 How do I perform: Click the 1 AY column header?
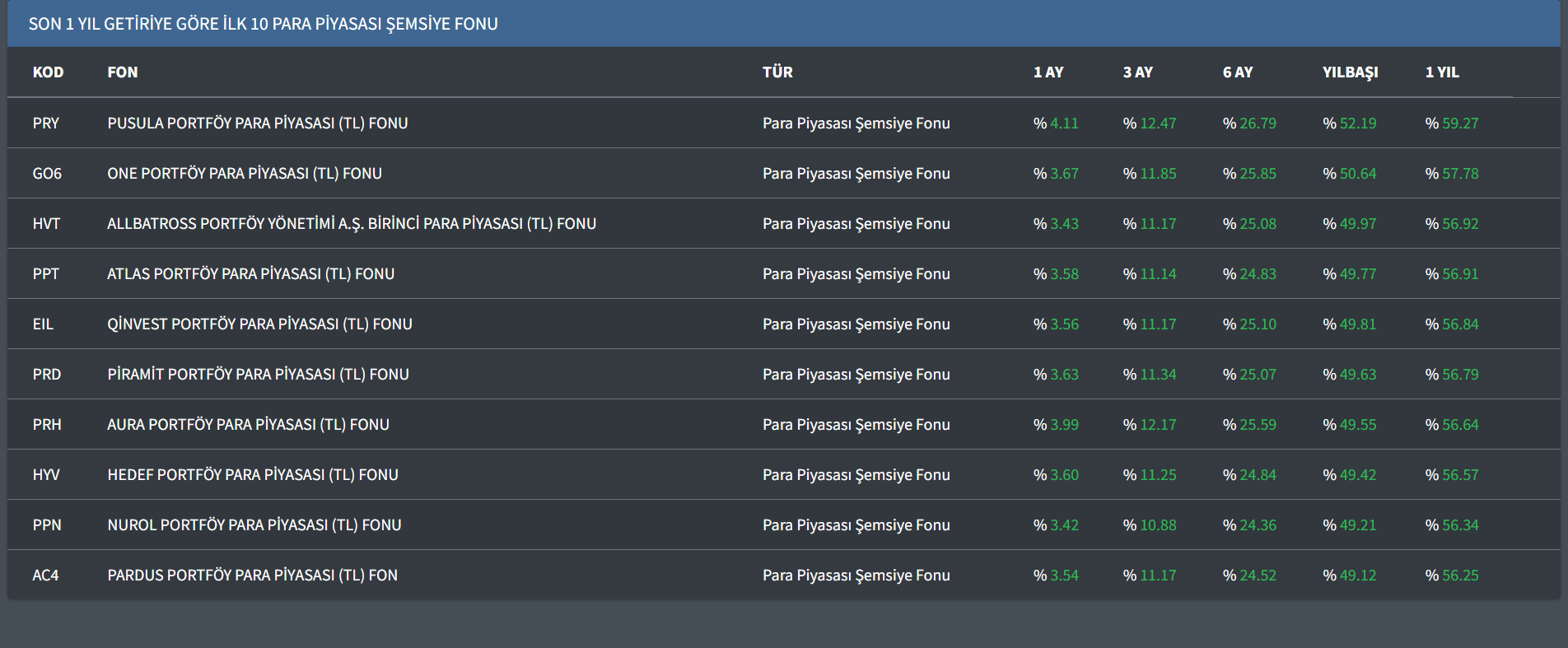click(1048, 72)
